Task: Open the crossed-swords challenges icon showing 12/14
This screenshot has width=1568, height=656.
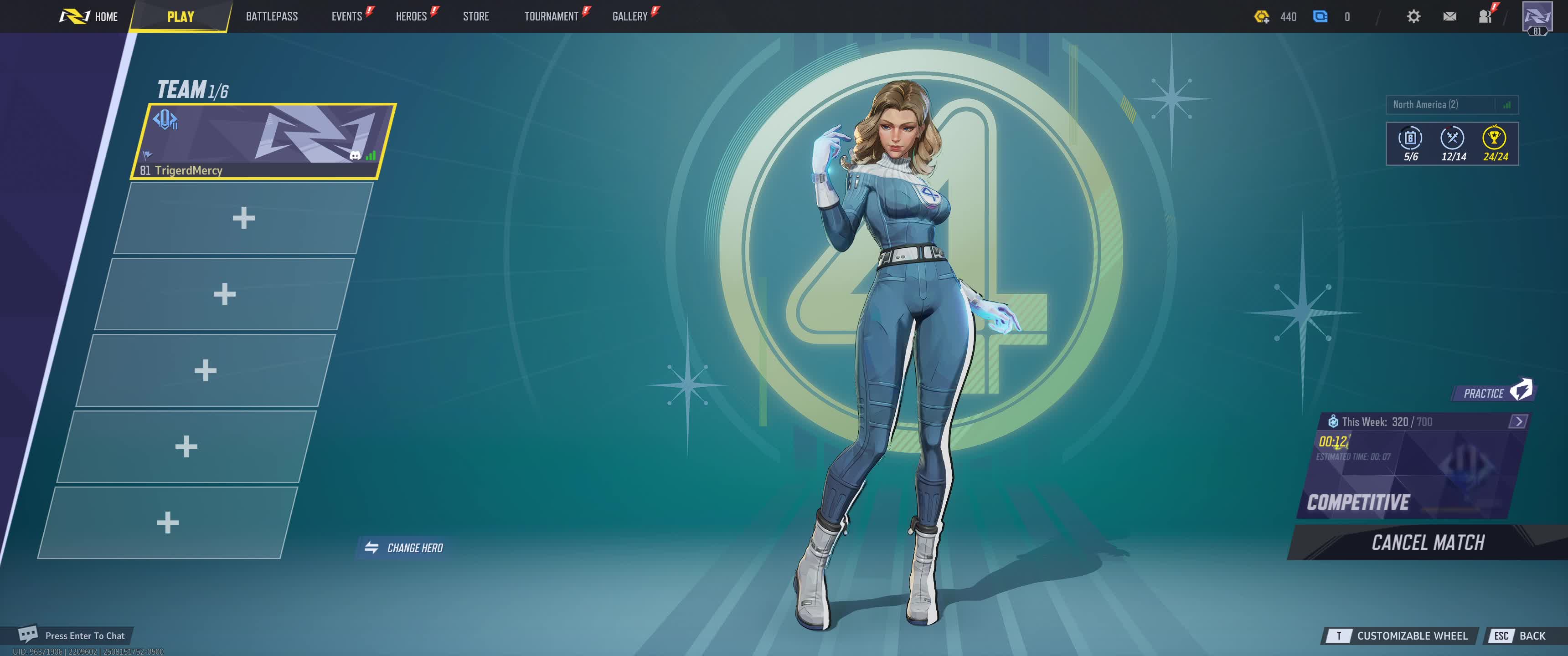Action: coord(1452,138)
